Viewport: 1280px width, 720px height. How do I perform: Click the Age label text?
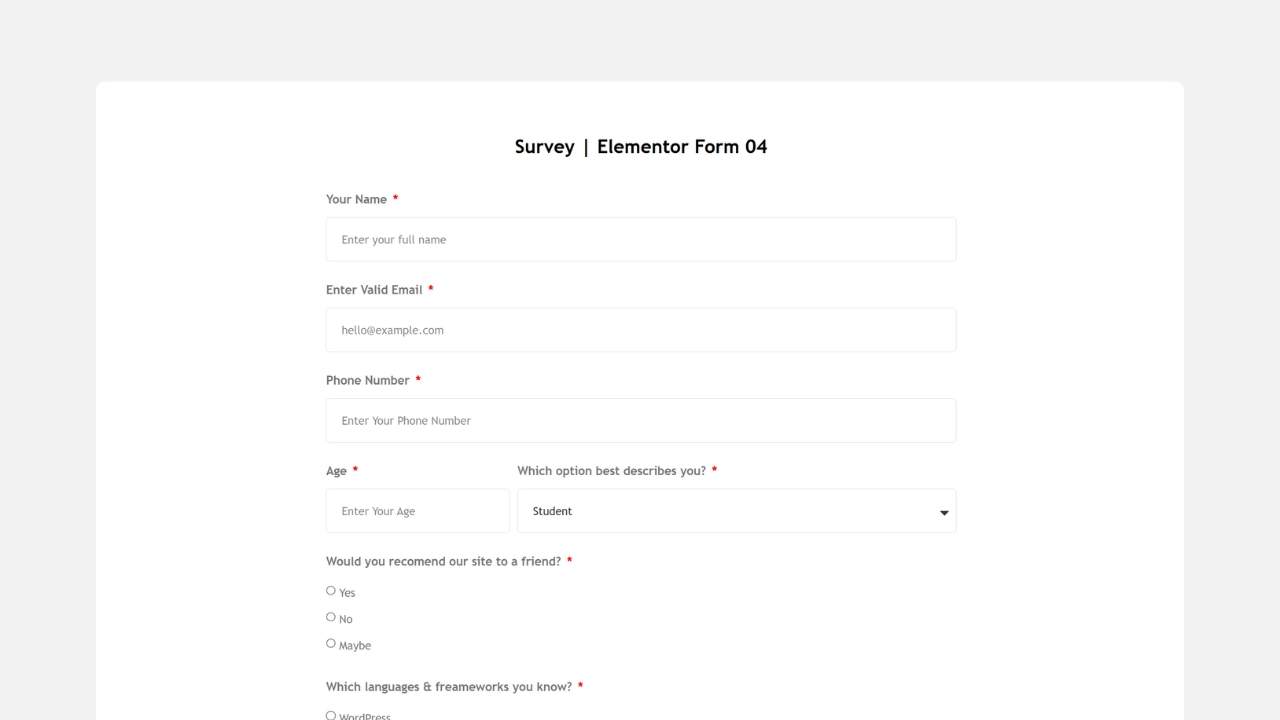tap(336, 471)
